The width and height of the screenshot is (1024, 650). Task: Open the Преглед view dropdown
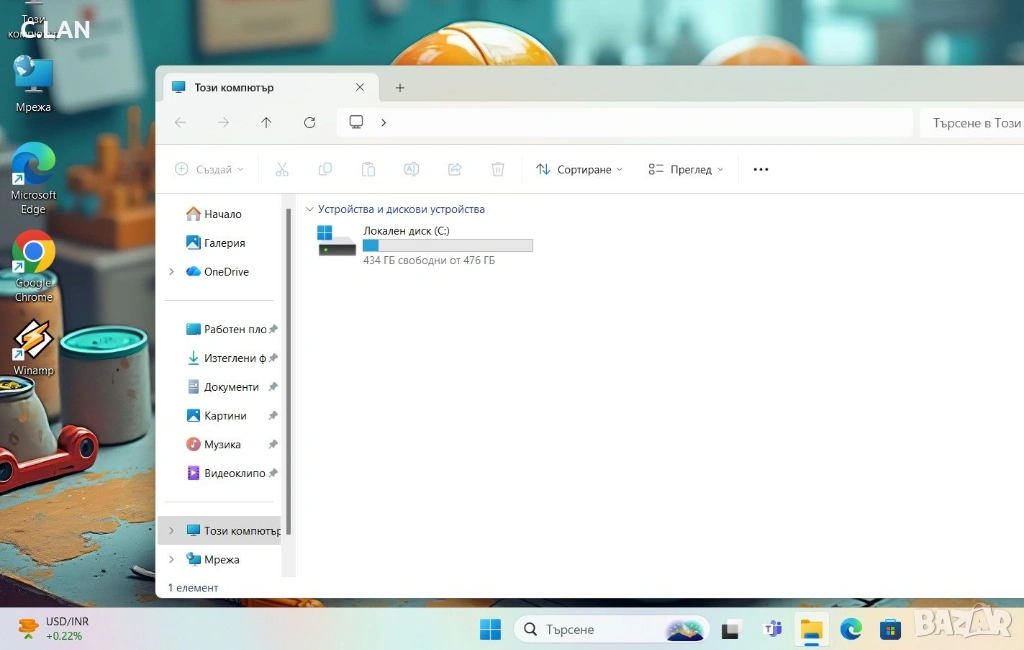click(x=686, y=170)
